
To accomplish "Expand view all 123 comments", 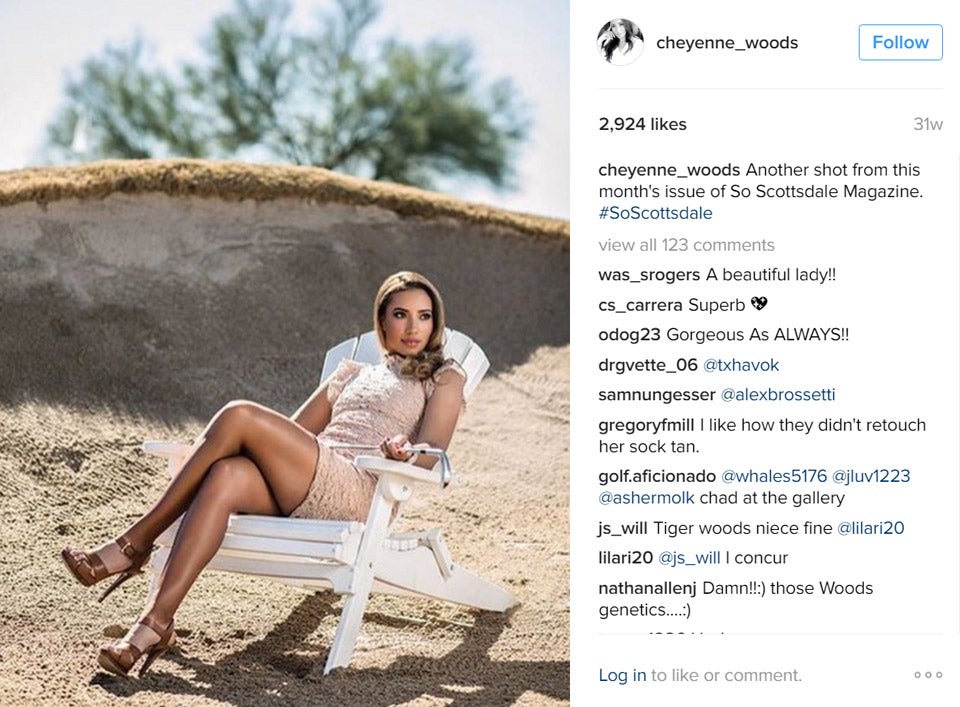I will coord(686,245).
